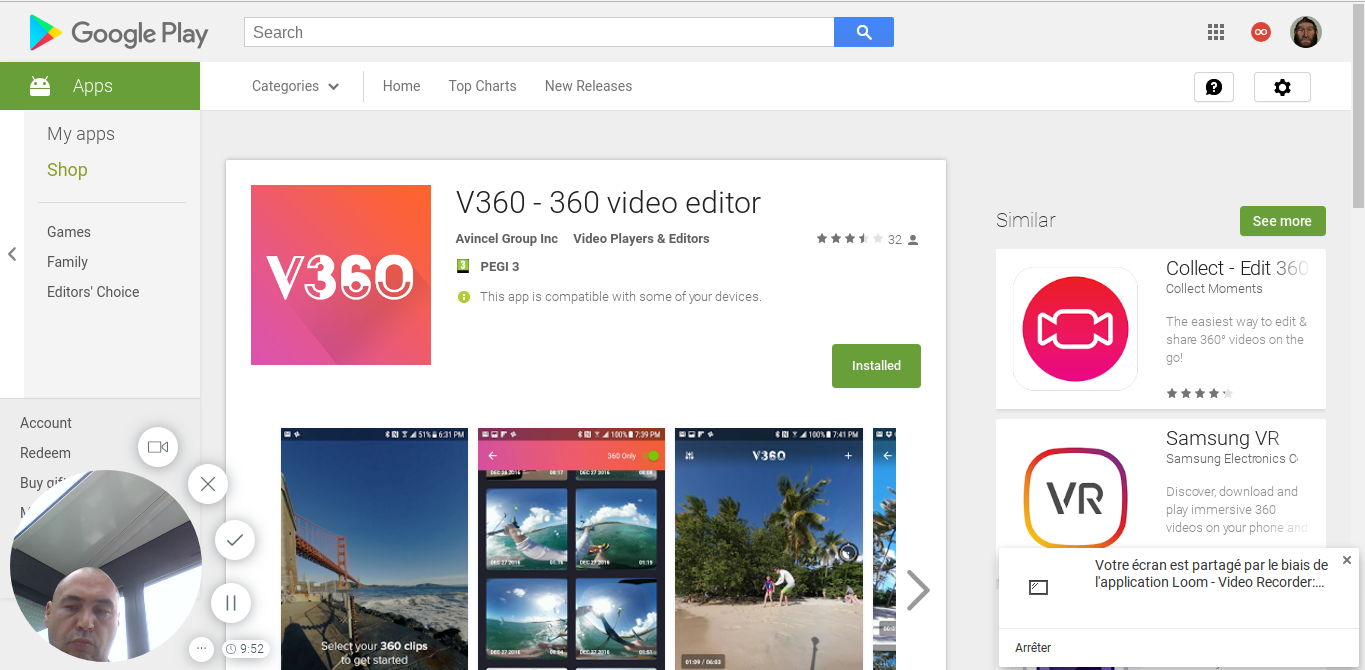
Task: Open New Releases tab
Action: [588, 86]
